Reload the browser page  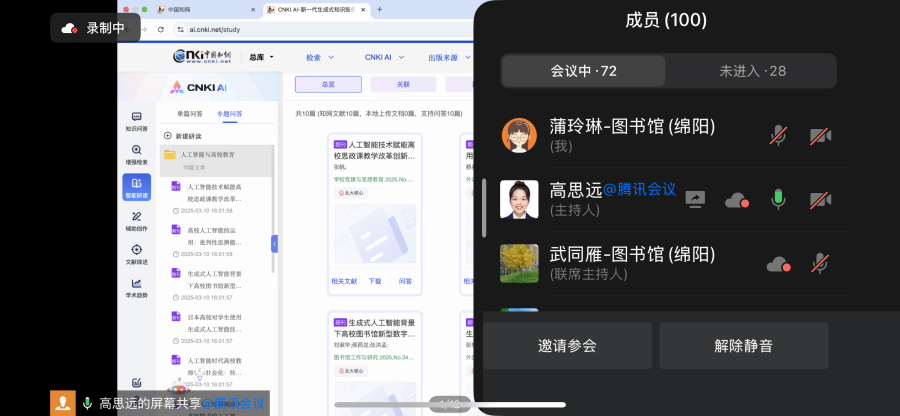tap(161, 29)
